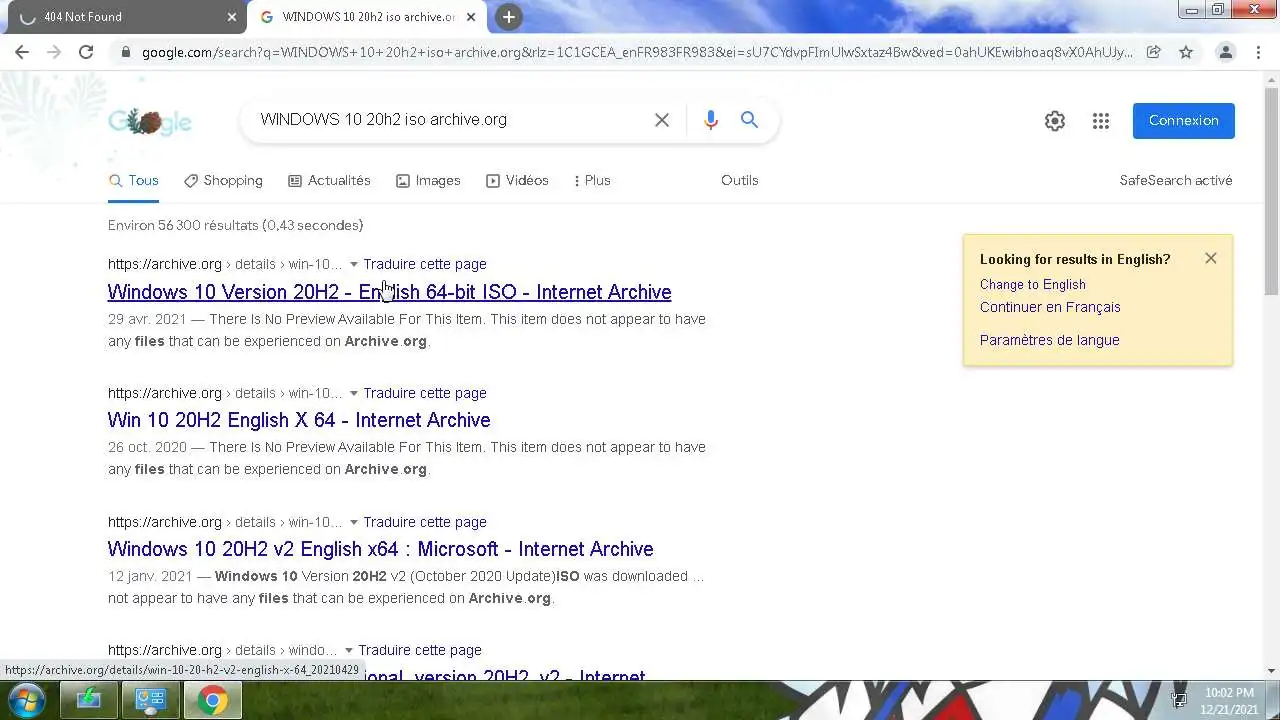Switch to the Images tab
This screenshot has height=720, width=1280.
click(x=429, y=181)
